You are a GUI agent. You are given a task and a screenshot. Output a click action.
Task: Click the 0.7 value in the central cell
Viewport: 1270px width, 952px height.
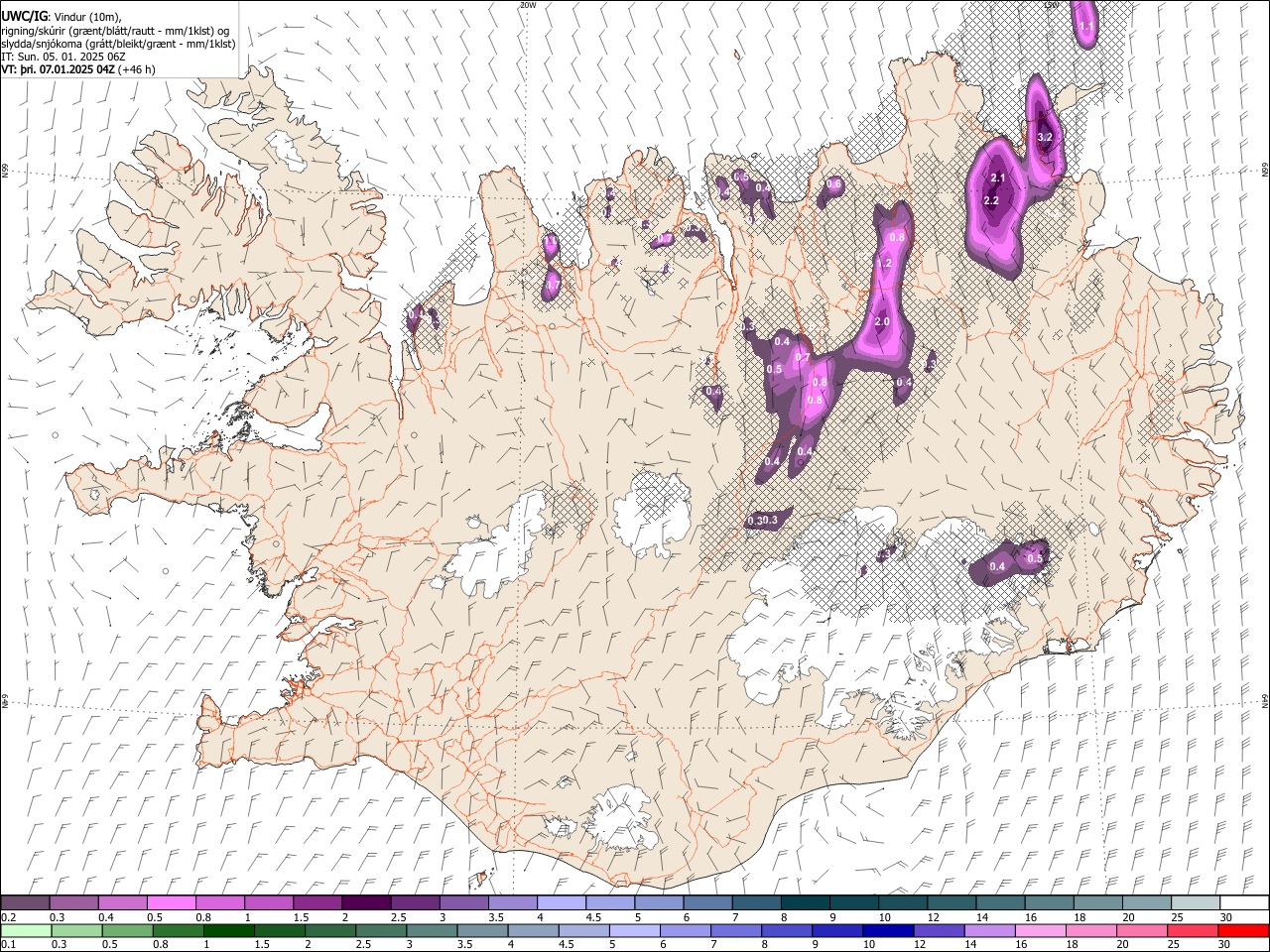point(803,357)
